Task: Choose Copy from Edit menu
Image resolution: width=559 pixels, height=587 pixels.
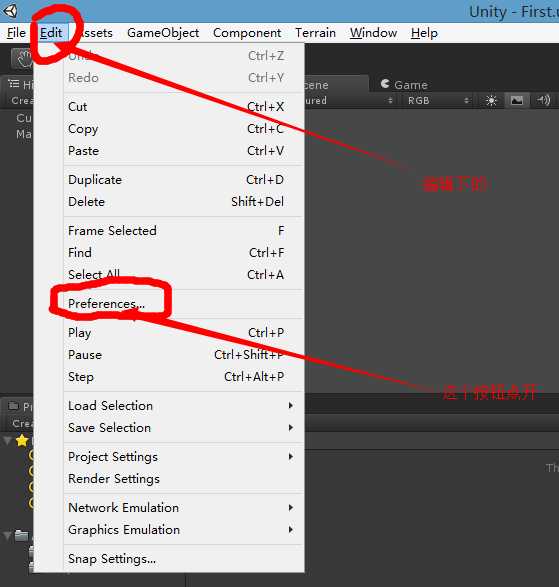Action: 183,129
